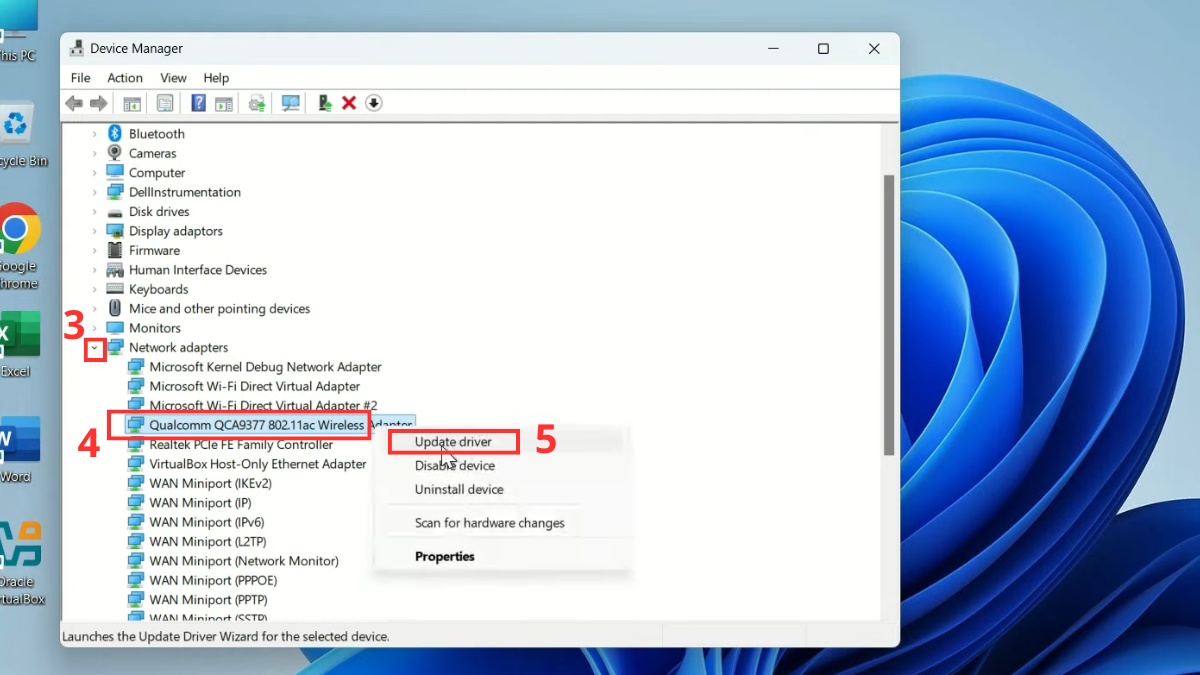Click the Back arrow in the toolbar
1200x675 pixels.
click(74, 103)
